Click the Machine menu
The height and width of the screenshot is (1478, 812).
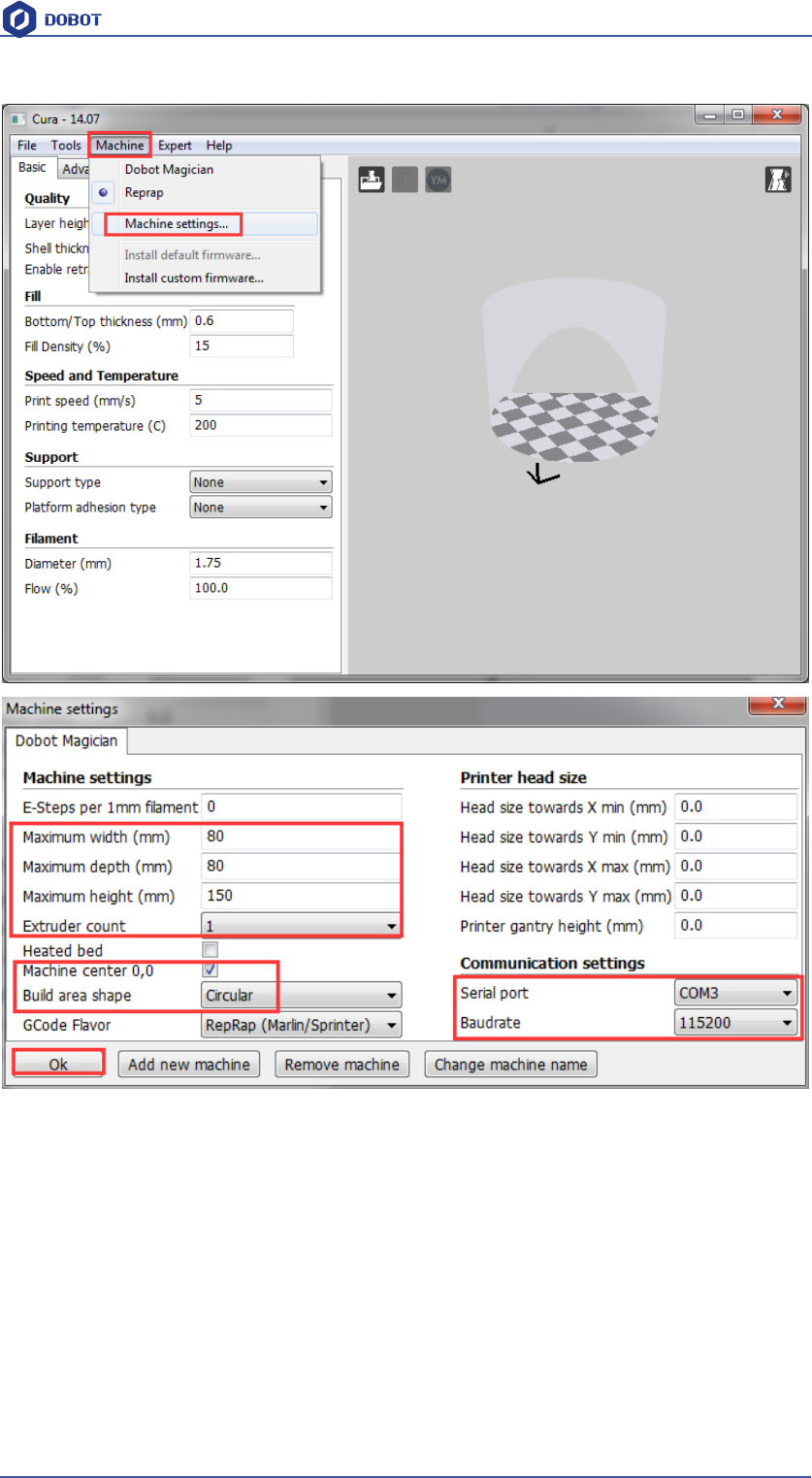point(119,146)
